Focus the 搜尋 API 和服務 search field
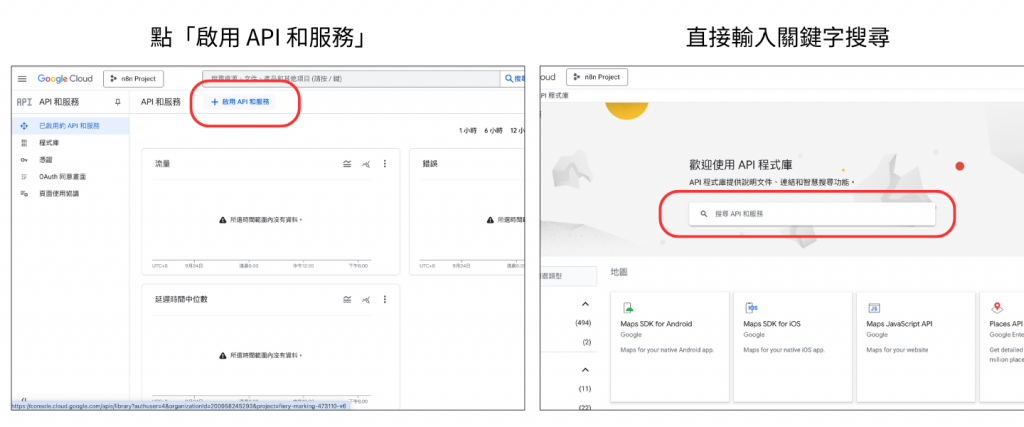 tap(812, 214)
